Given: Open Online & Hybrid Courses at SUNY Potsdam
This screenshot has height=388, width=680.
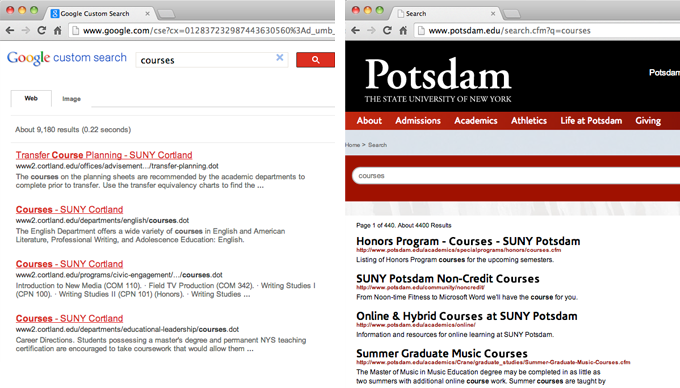Looking at the screenshot, I should point(467,316).
